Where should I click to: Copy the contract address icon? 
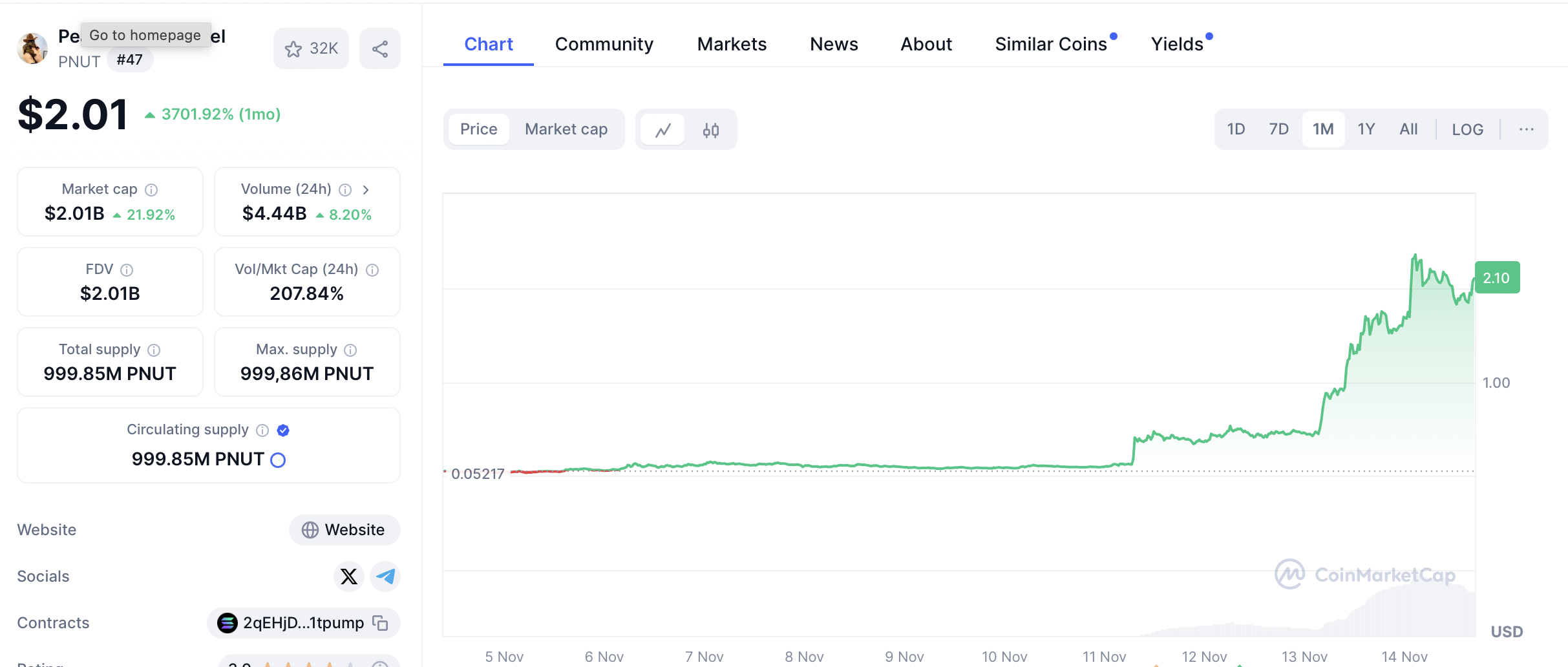381,623
